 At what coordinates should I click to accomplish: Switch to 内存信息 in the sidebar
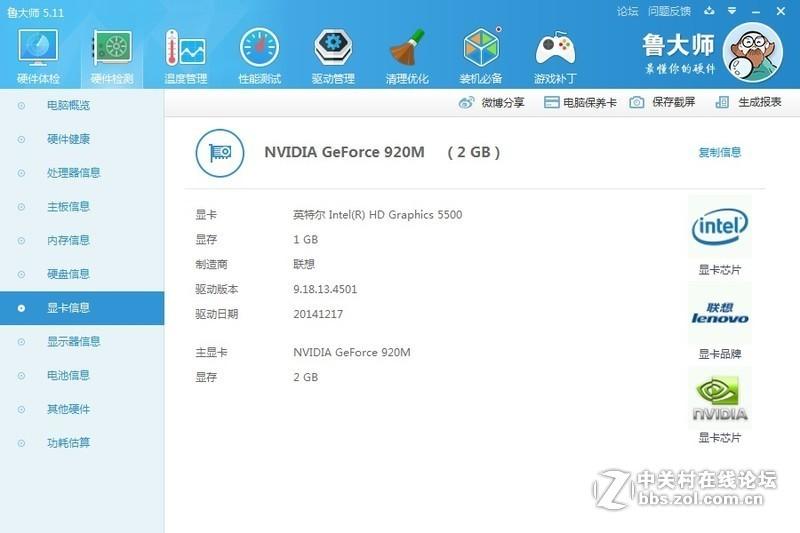(x=68, y=240)
